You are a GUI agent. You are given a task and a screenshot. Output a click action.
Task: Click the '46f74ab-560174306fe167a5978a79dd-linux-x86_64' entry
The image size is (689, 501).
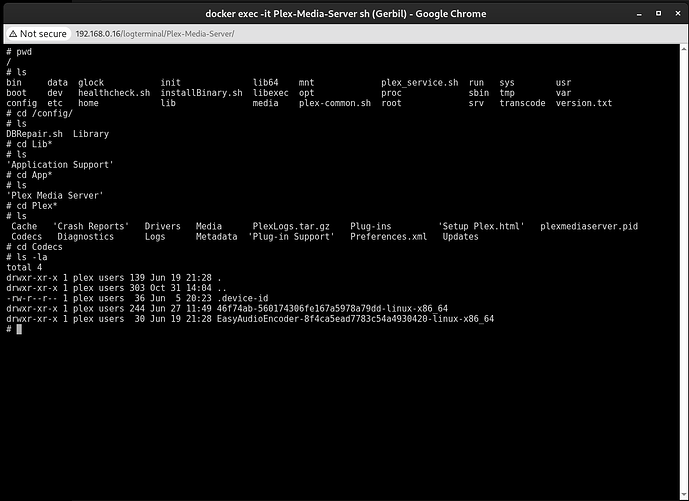[x=332, y=309]
